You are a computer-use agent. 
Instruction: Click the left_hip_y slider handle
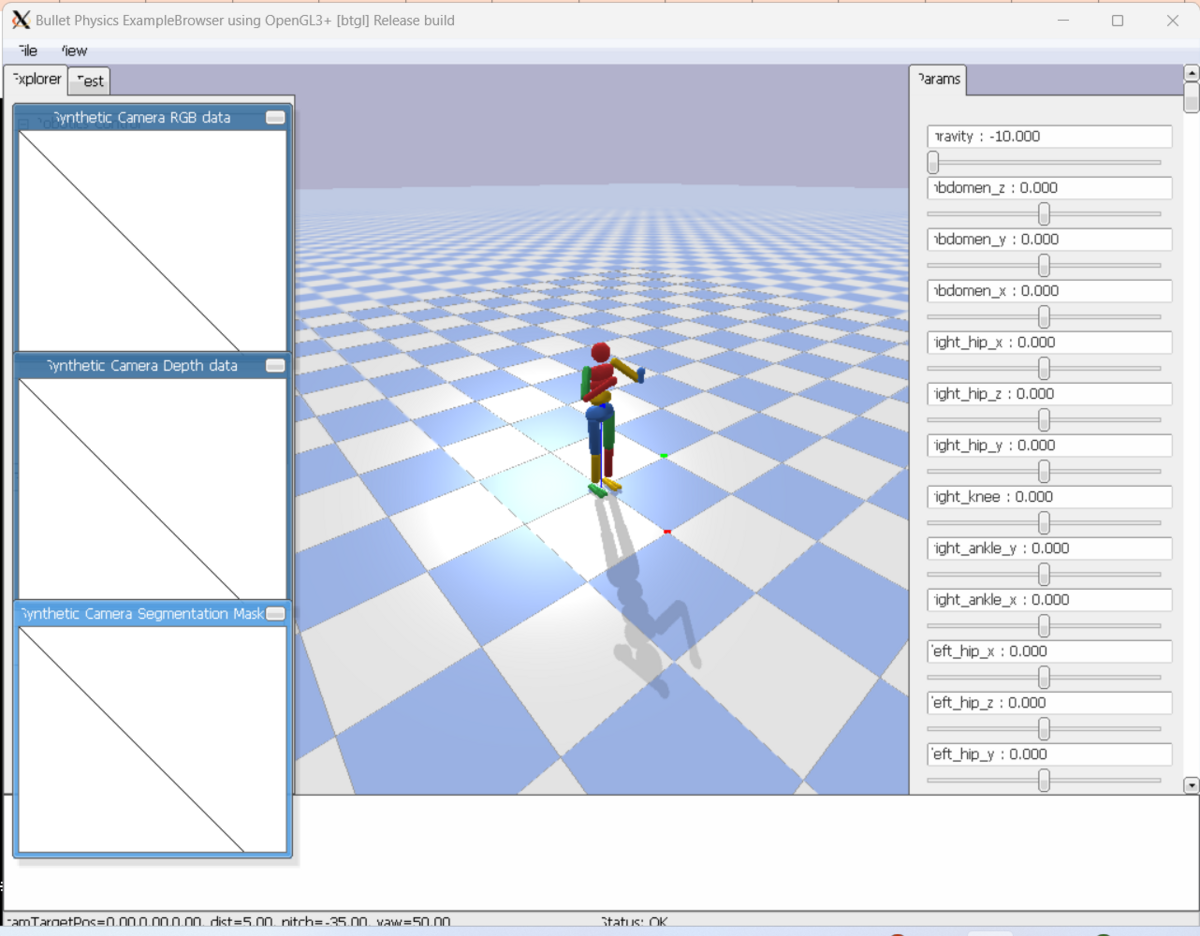1044,780
